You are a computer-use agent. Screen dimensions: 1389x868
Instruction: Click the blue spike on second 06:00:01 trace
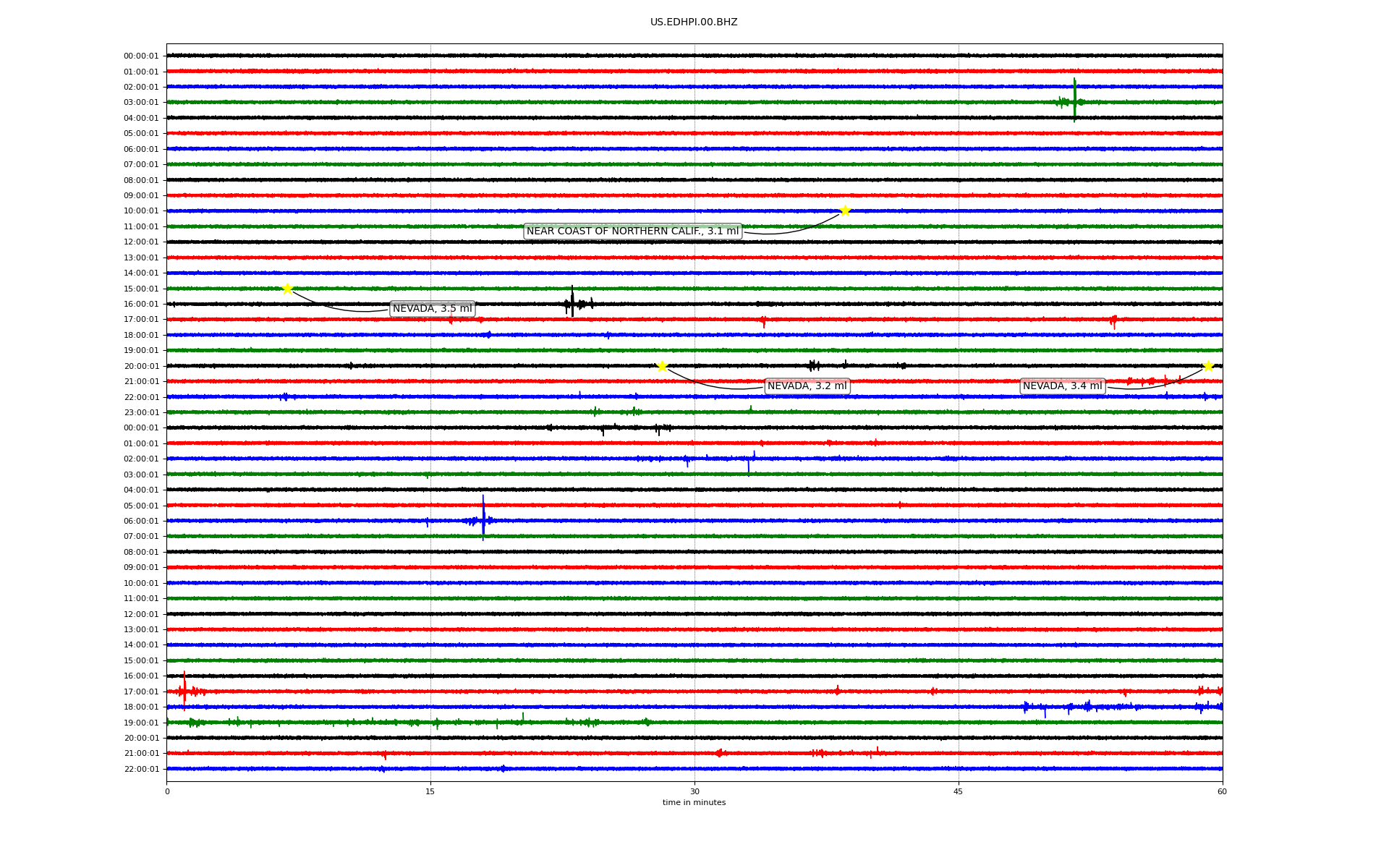[483, 518]
